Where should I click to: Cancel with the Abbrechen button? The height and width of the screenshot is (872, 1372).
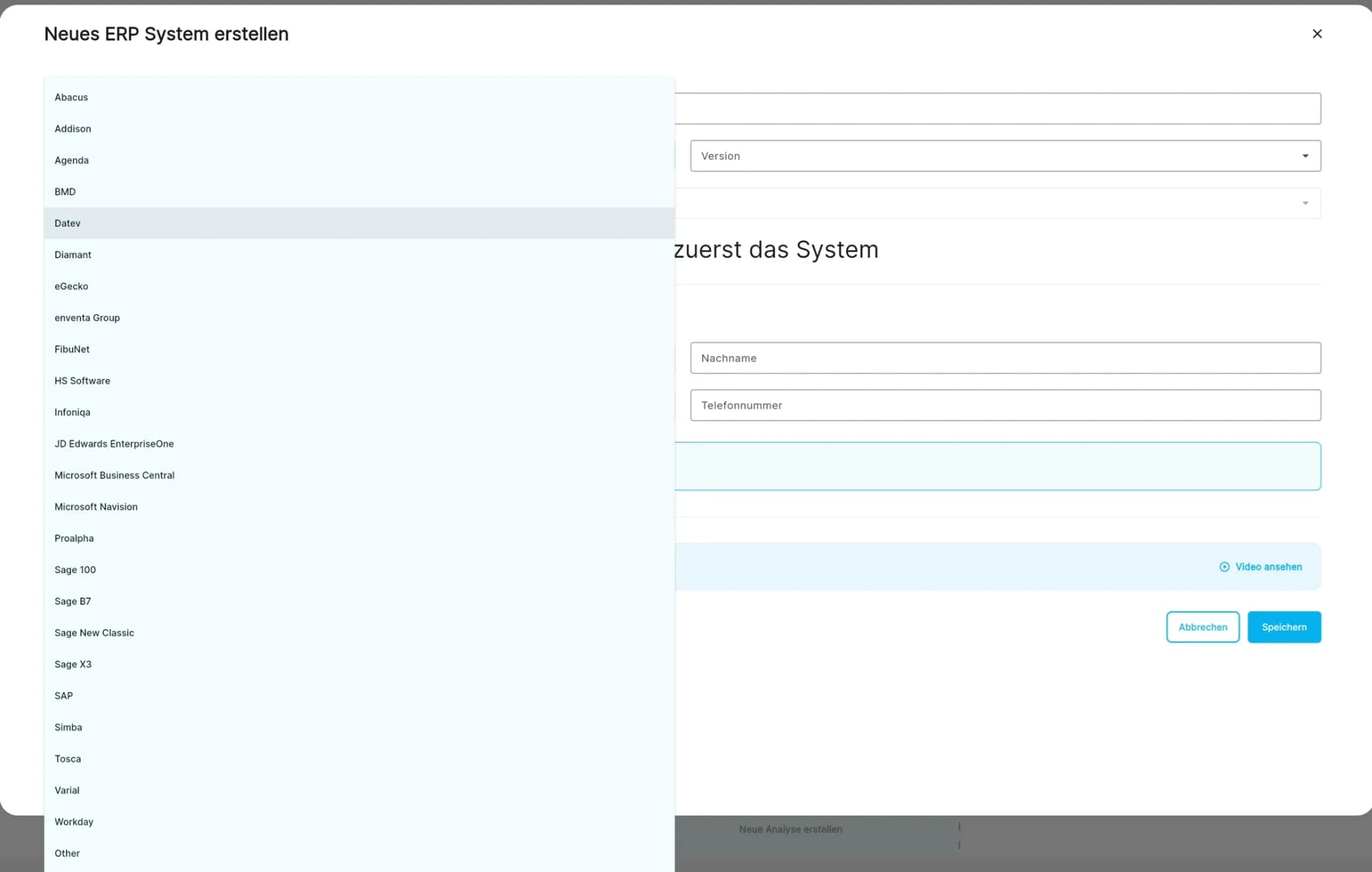[1203, 627]
